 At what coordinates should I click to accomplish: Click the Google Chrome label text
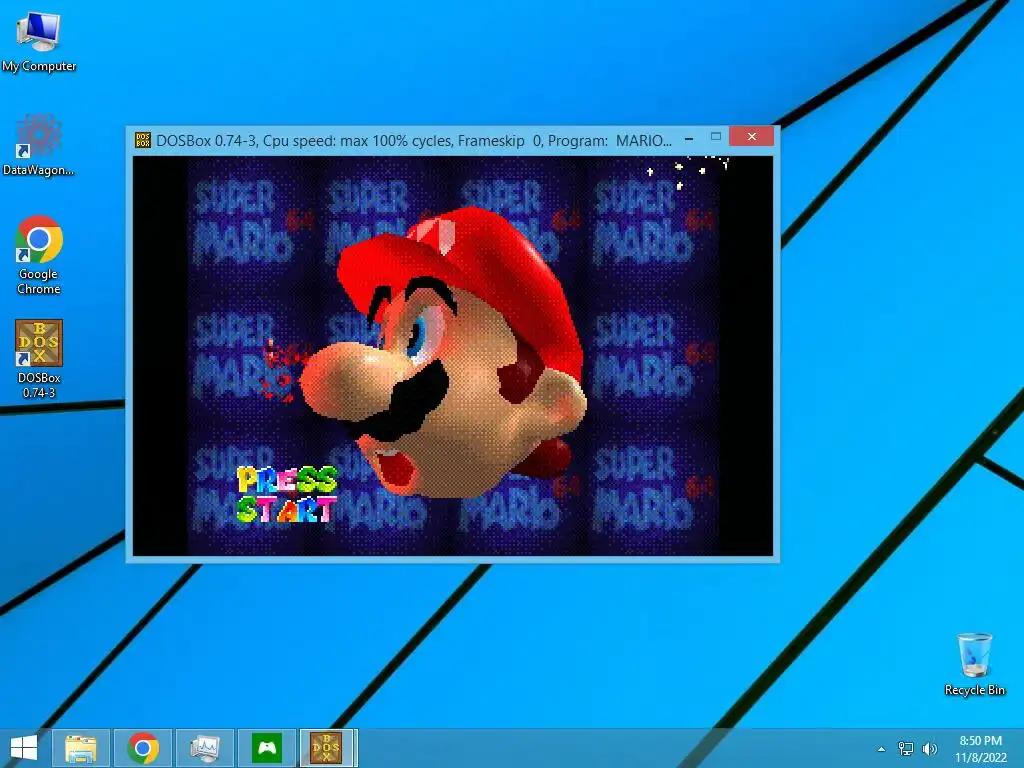(x=39, y=281)
